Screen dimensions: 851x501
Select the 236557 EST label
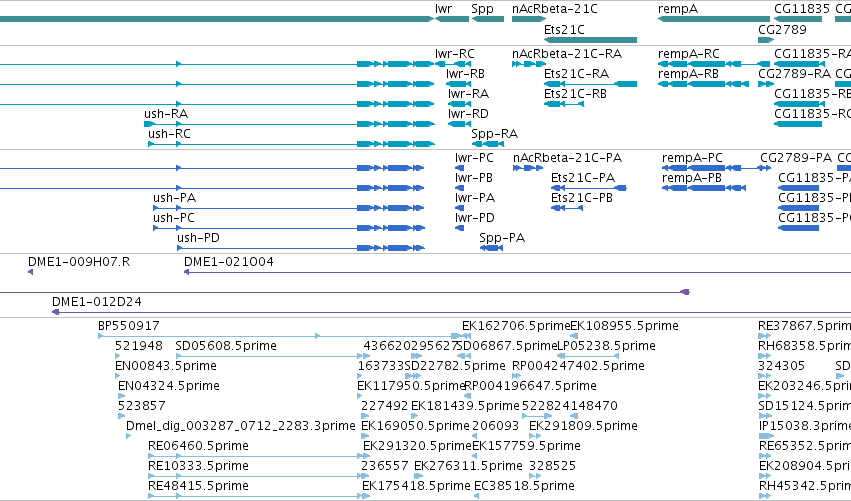pyautogui.click(x=385, y=467)
